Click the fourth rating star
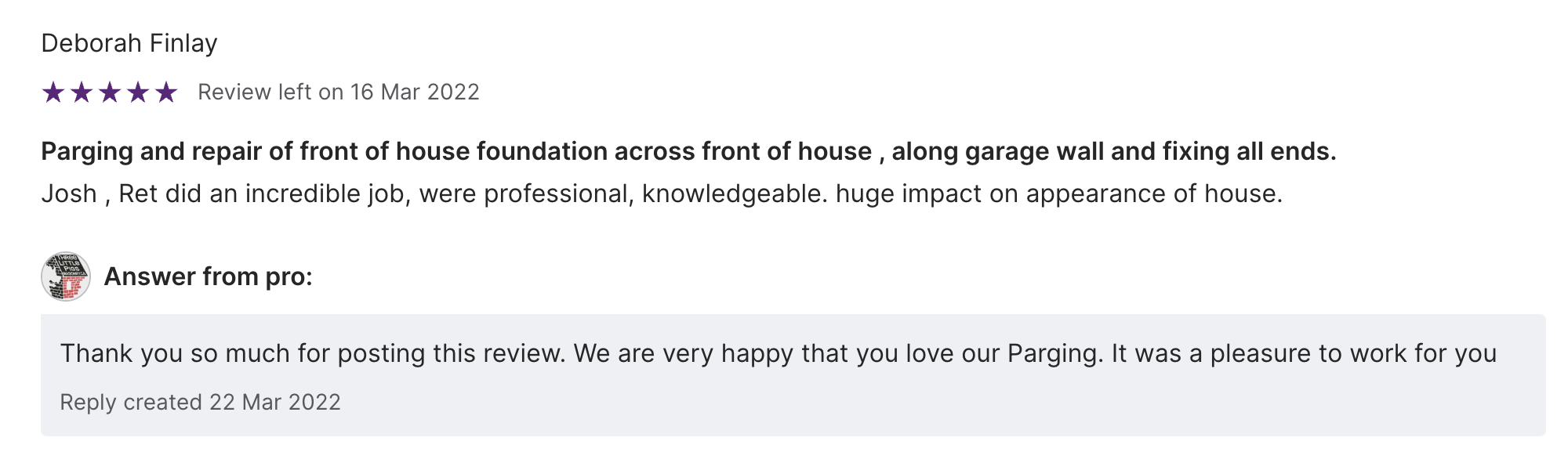 tap(138, 92)
